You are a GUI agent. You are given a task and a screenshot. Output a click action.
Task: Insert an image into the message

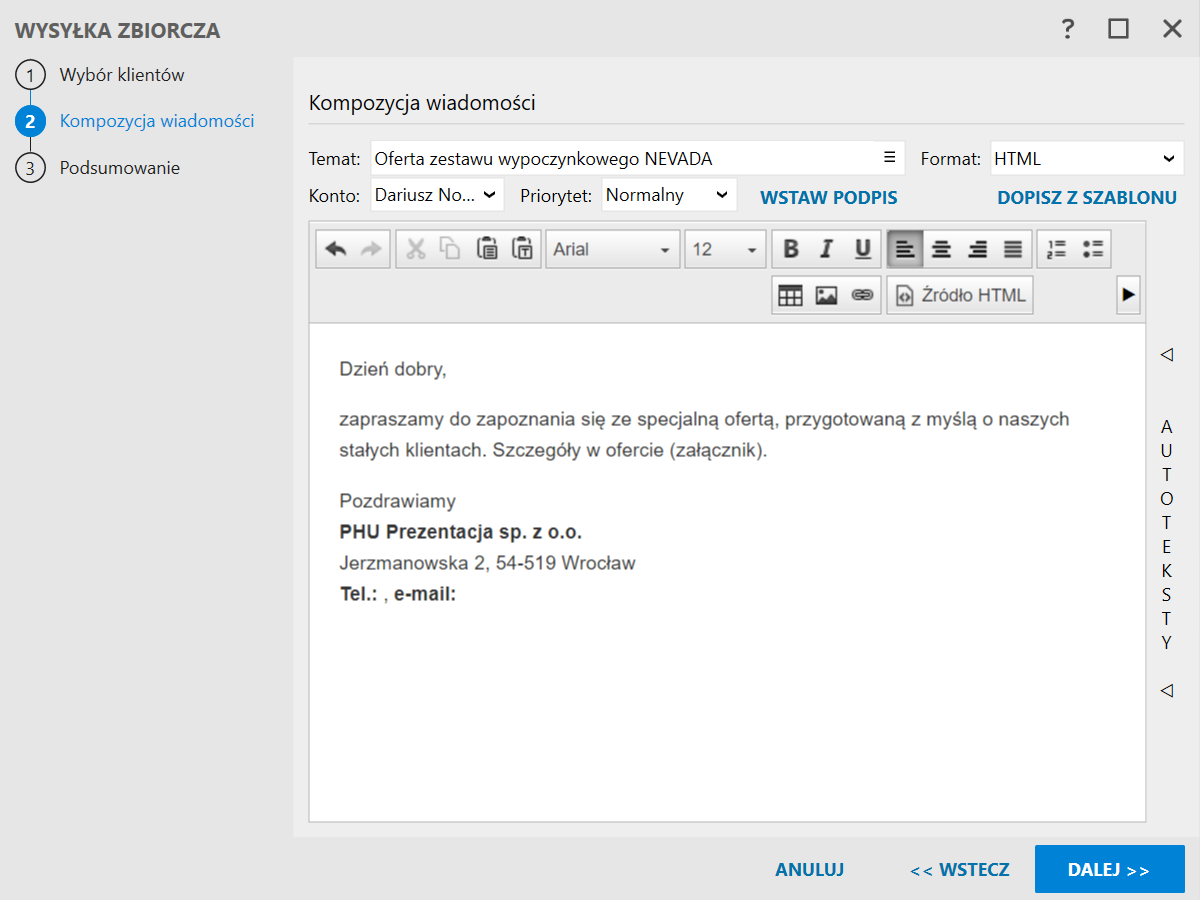[826, 296]
